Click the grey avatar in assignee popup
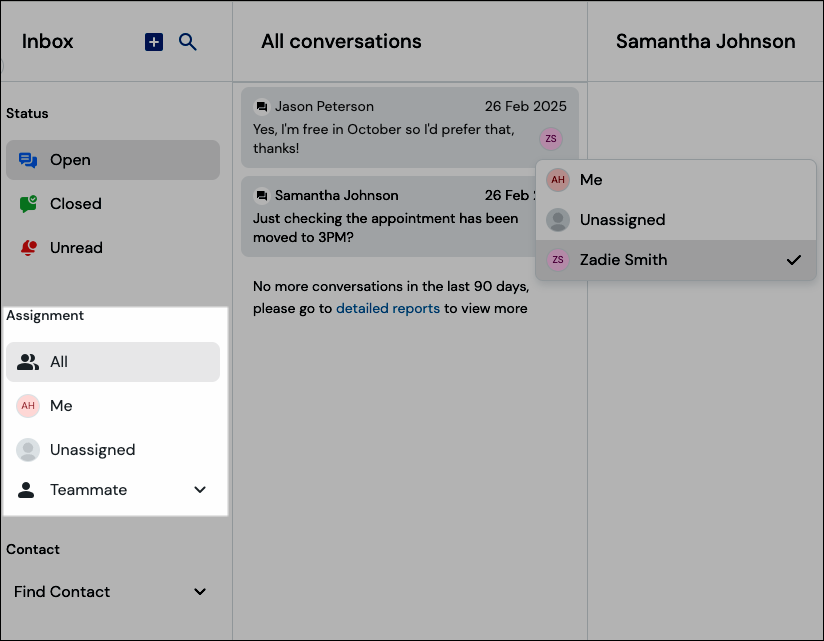Screen dimensions: 824x641 pos(558,220)
